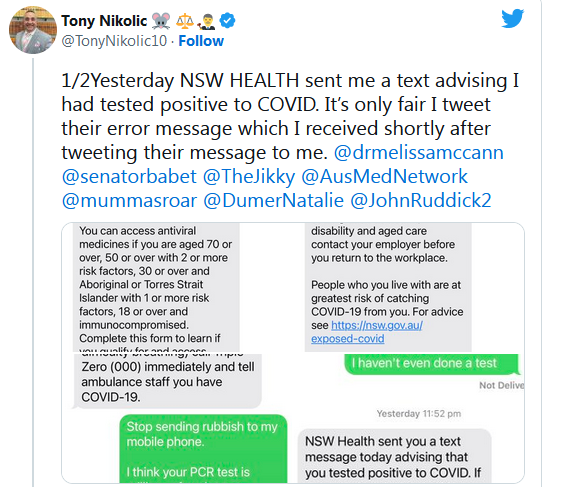Open the @TheJikky mention

coord(249,177)
